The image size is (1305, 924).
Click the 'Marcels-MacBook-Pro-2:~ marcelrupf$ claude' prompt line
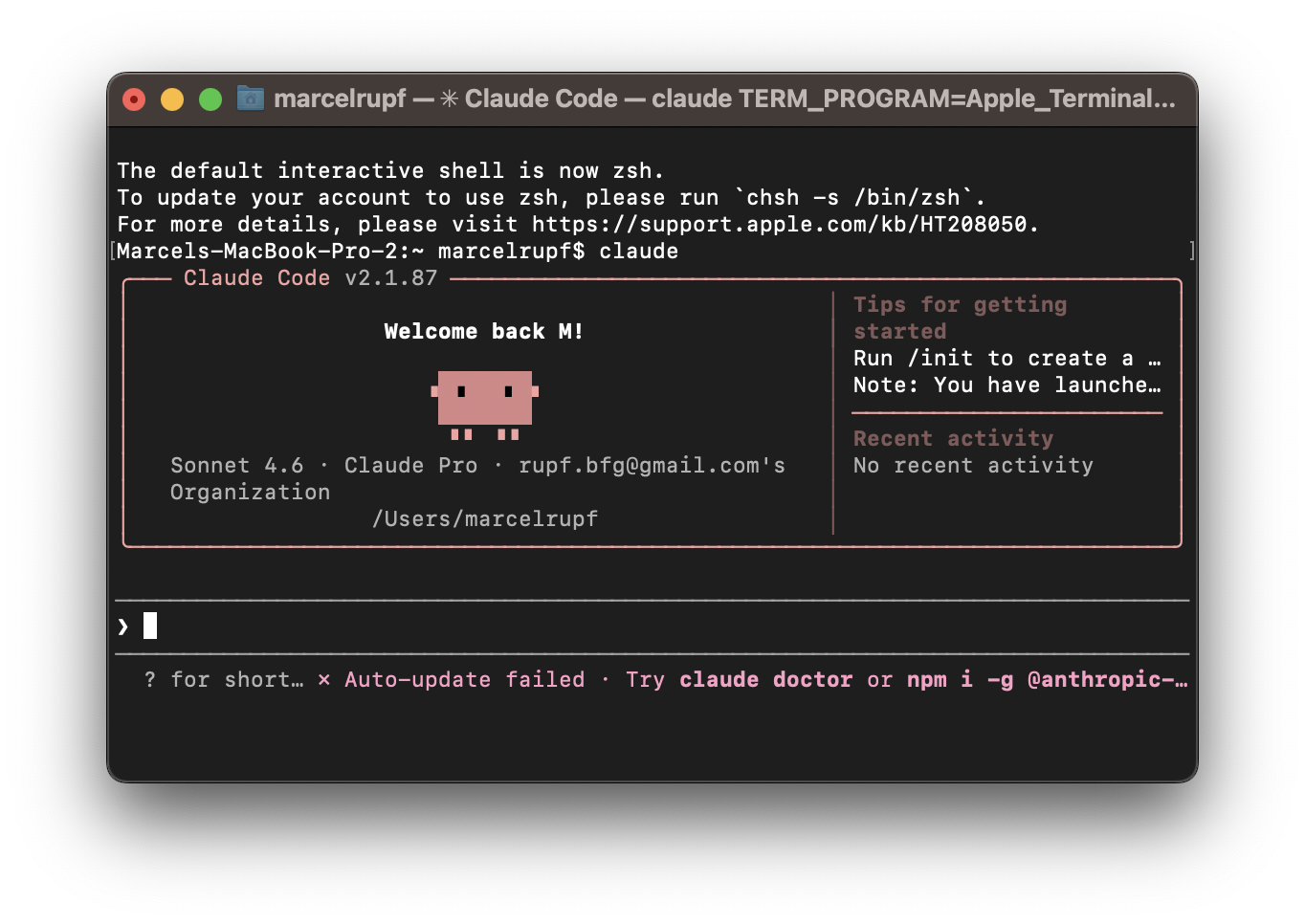point(398,252)
